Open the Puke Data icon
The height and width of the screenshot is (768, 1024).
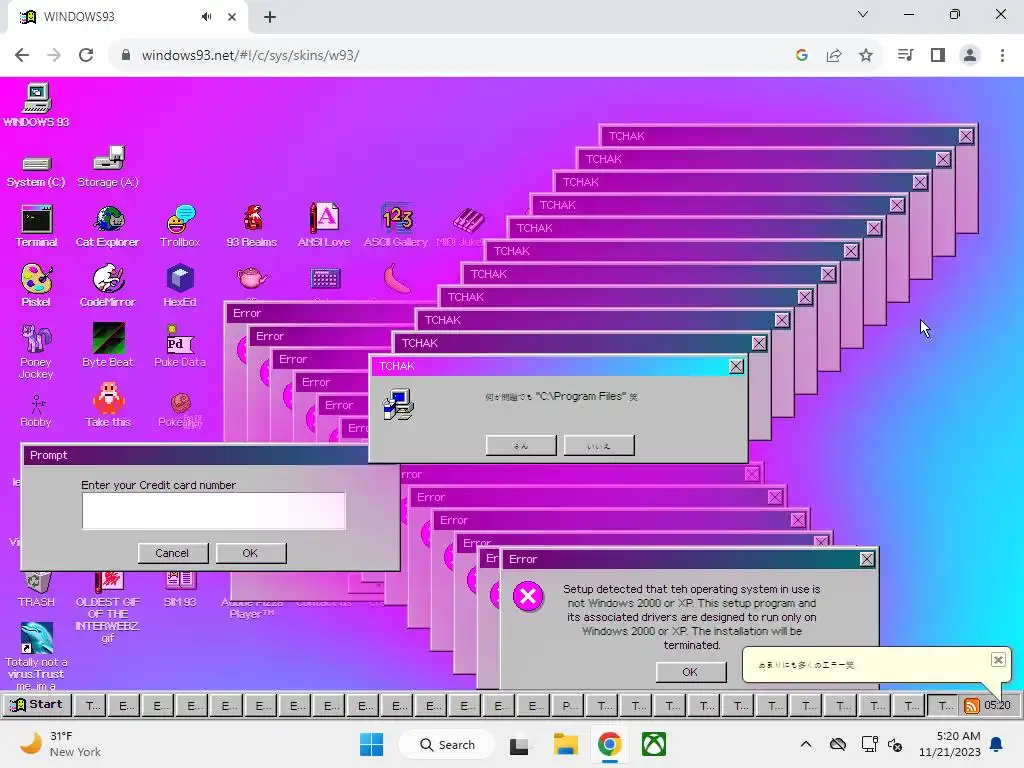[x=180, y=345]
